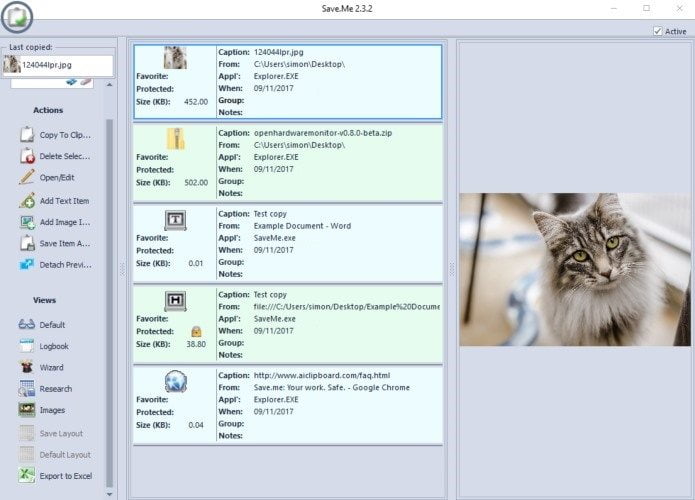Select caption openhardwaremonitor-v0.8.0-beta.zip
Image resolution: width=695 pixels, height=500 pixels.
pyautogui.click(x=323, y=133)
